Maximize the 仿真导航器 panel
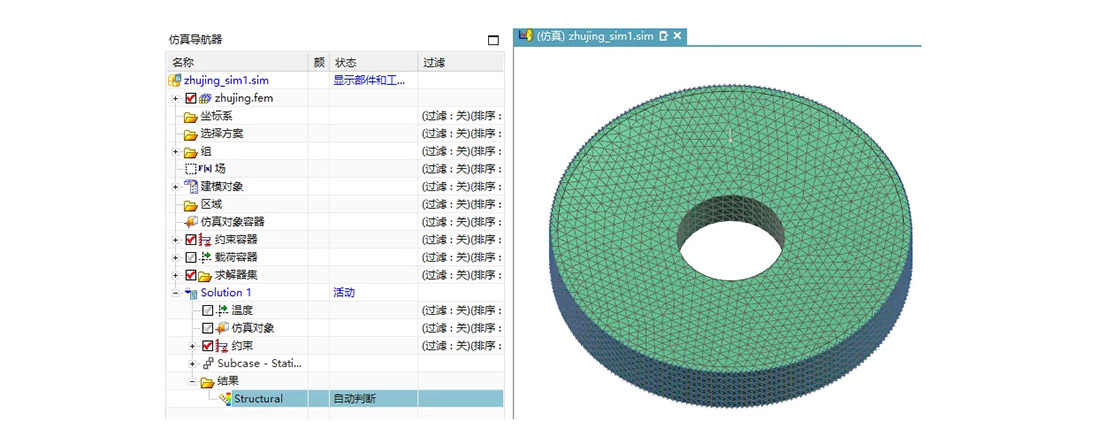The height and width of the screenshot is (444, 1100). tap(493, 40)
